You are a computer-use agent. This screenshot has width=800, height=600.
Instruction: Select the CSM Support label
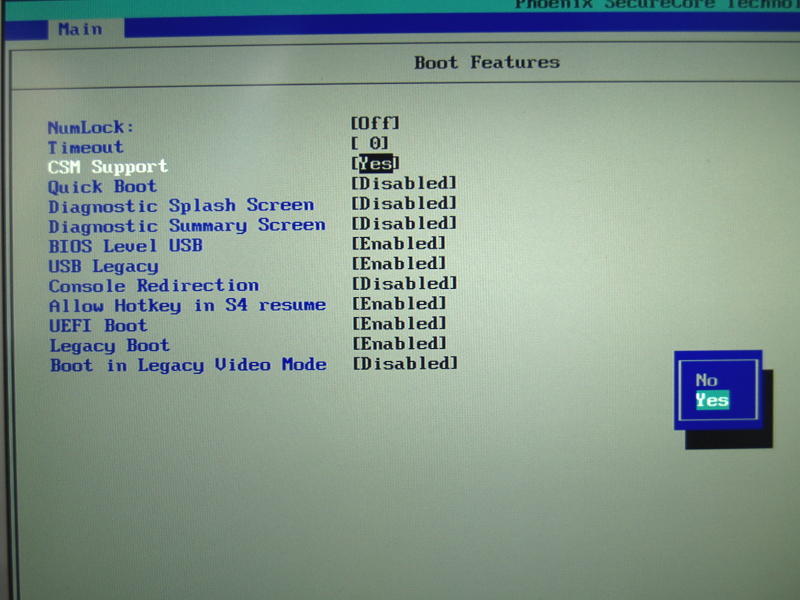pyautogui.click(x=108, y=167)
